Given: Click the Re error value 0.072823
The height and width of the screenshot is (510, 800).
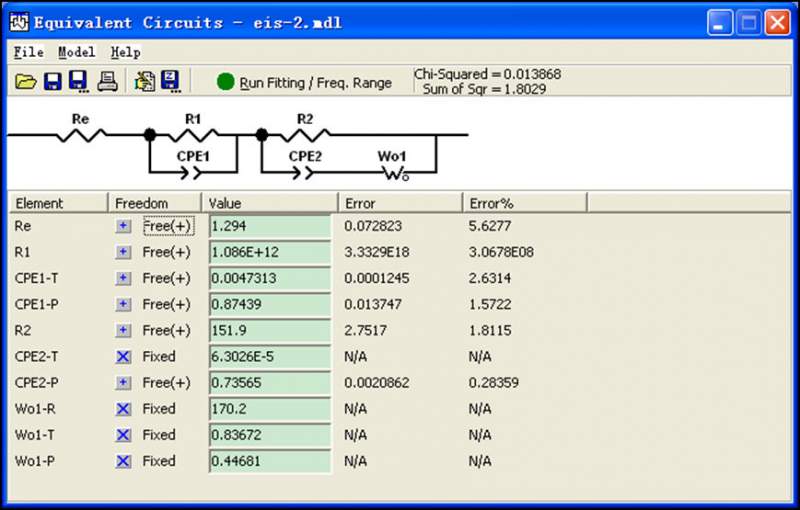Looking at the screenshot, I should 373,226.
